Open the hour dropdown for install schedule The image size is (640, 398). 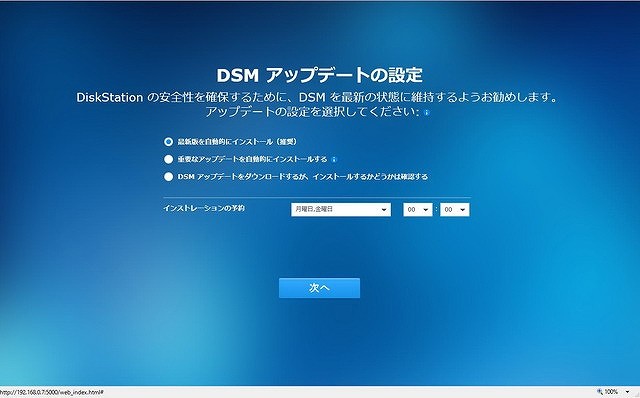click(x=418, y=209)
